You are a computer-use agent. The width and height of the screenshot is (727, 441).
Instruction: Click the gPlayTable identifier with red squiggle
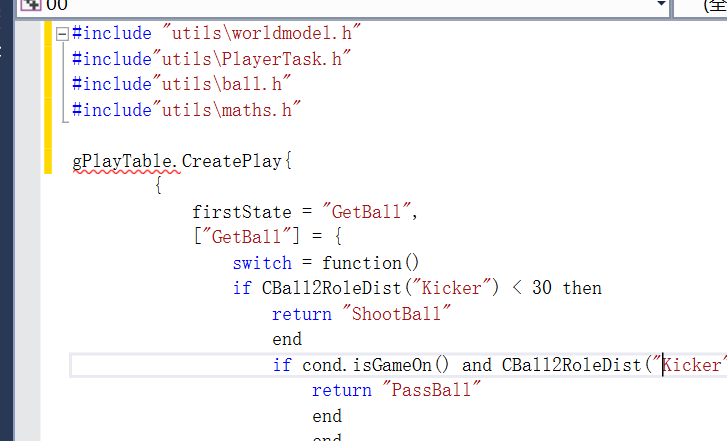coord(121,161)
